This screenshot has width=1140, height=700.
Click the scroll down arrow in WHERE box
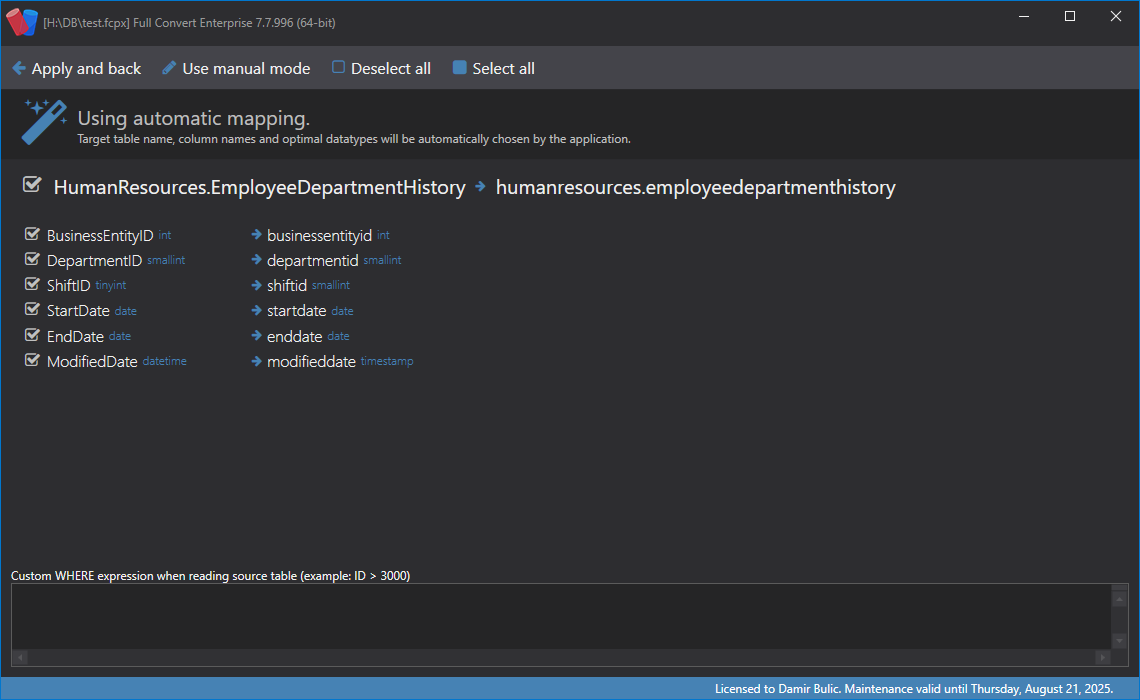click(x=1119, y=640)
